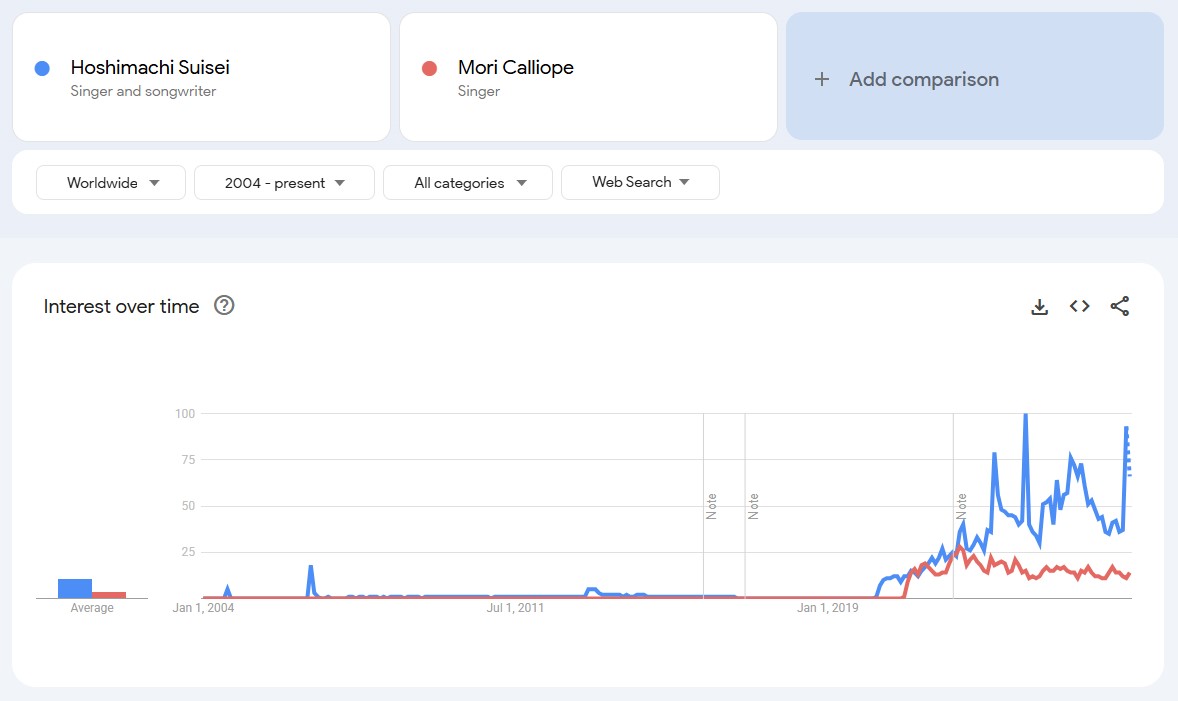Click the second Note marker on the chart

click(x=754, y=506)
